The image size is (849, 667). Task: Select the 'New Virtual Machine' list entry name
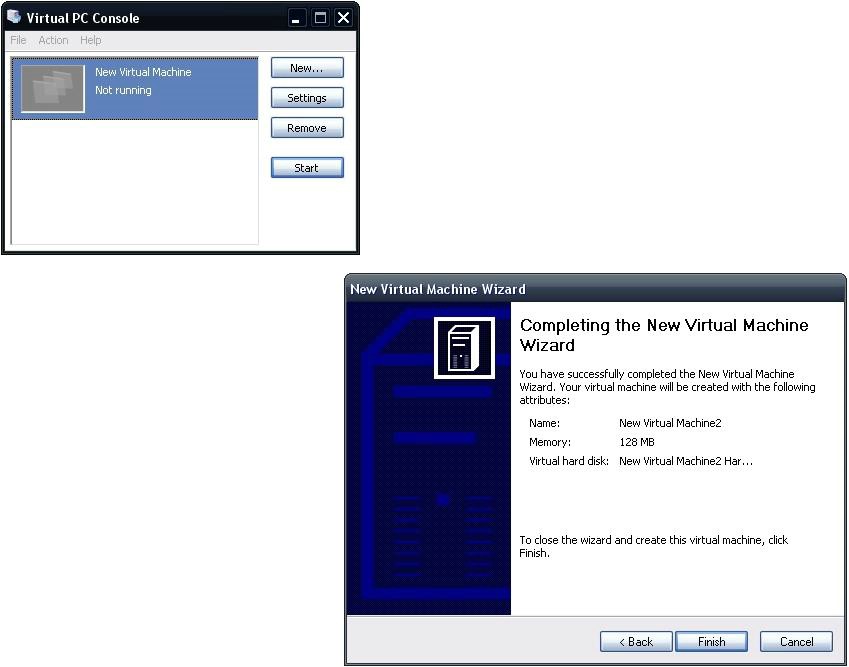(x=143, y=72)
